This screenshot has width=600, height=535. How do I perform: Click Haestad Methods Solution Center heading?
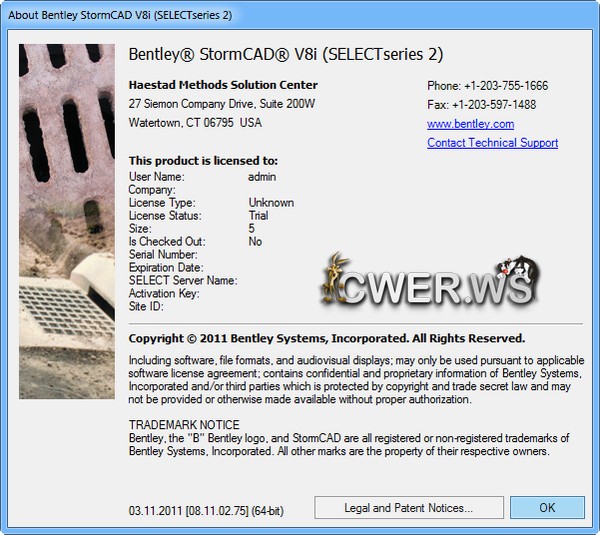tap(223, 85)
